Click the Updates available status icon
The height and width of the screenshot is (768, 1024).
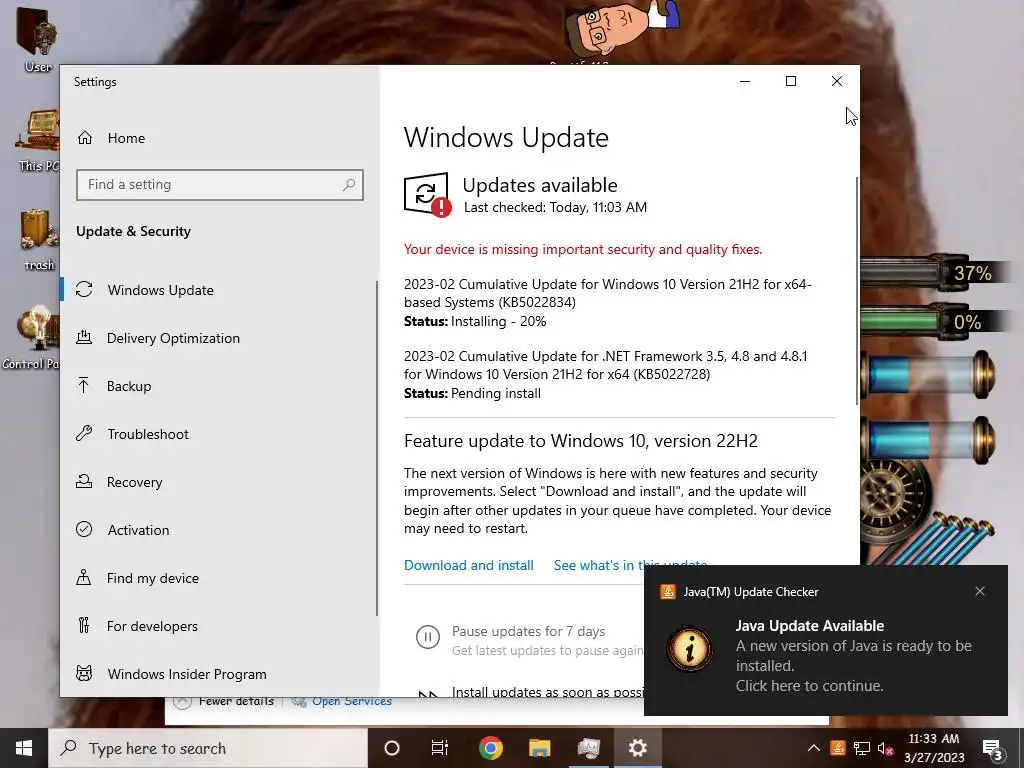pyautogui.click(x=427, y=195)
